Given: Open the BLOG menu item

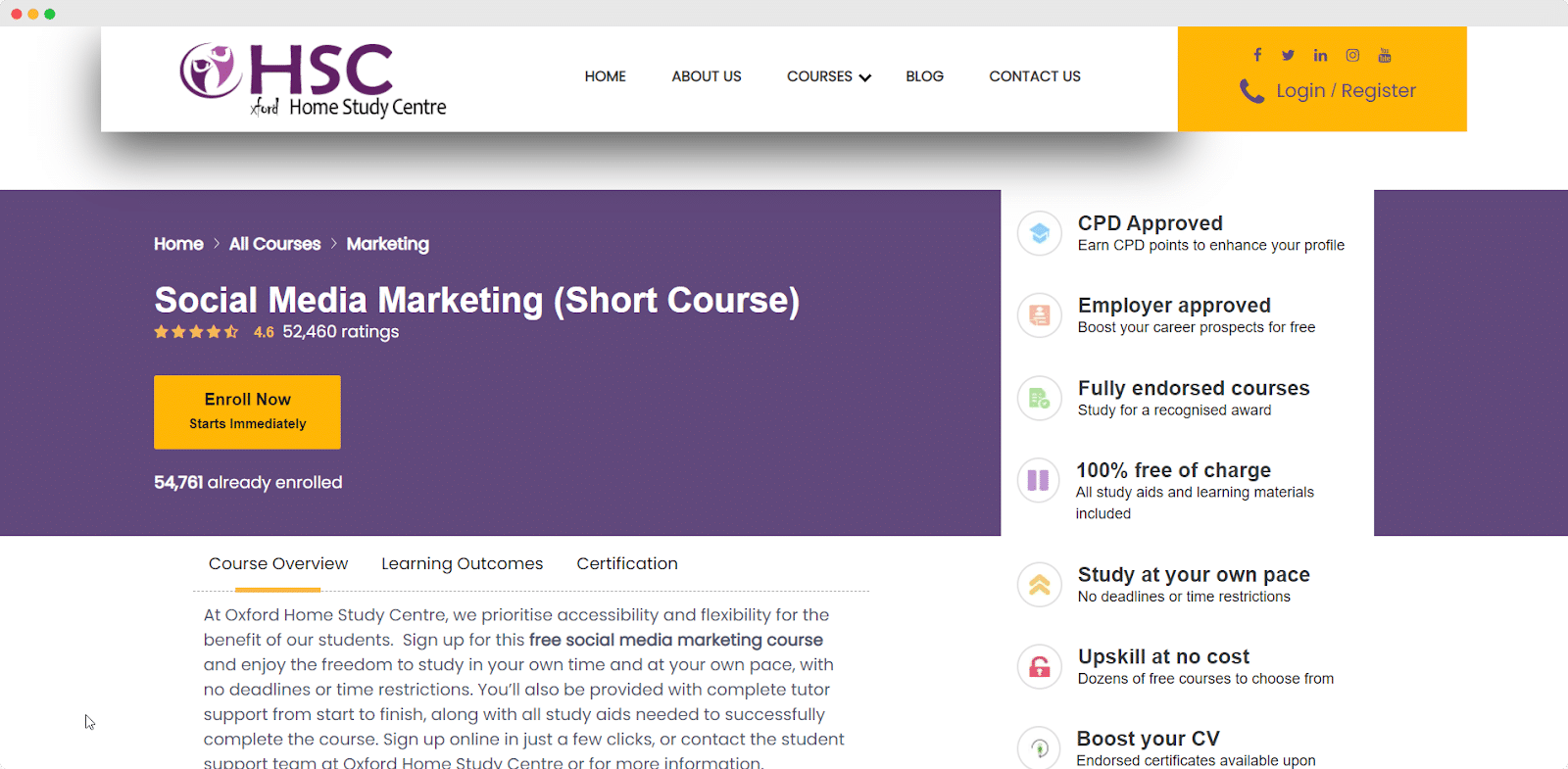Looking at the screenshot, I should 924,76.
